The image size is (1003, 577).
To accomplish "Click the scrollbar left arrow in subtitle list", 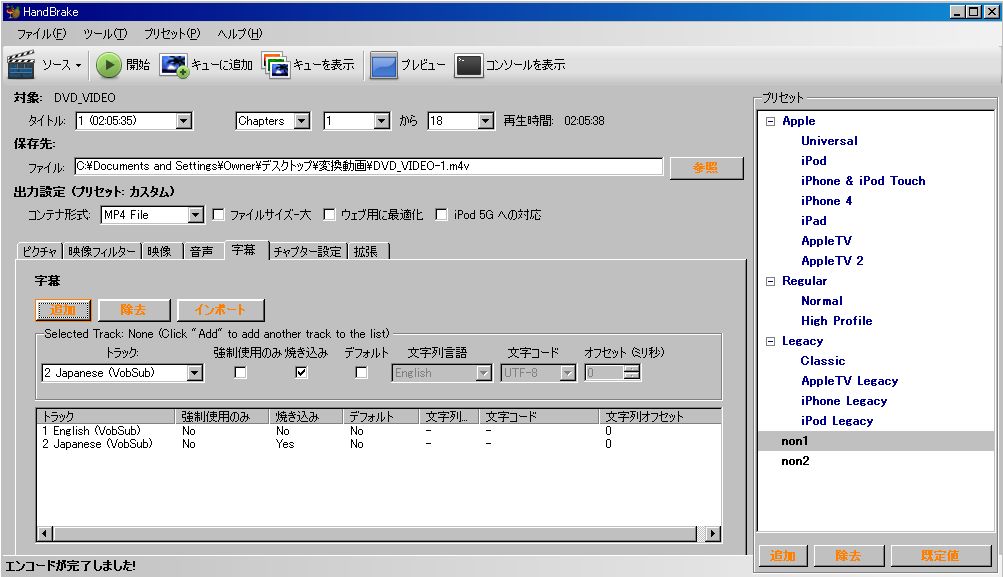I will click(x=45, y=534).
